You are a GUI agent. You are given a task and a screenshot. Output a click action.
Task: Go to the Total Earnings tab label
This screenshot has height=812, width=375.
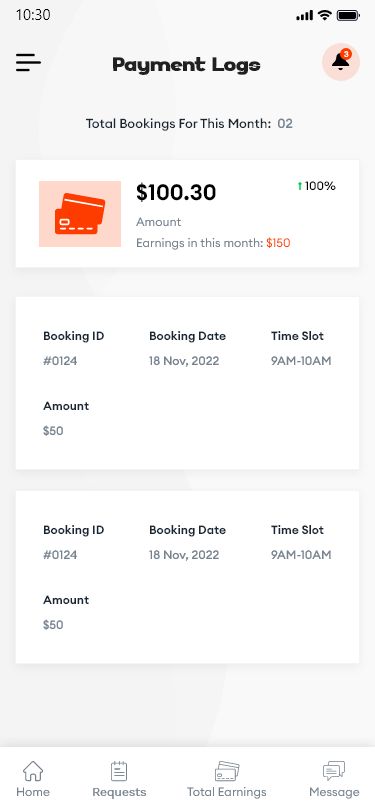pyautogui.click(x=227, y=792)
